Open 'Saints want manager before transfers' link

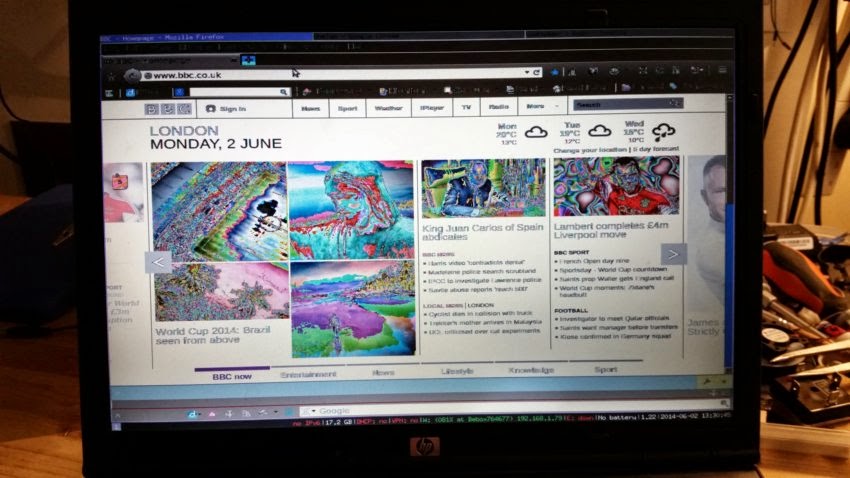pyautogui.click(x=619, y=327)
